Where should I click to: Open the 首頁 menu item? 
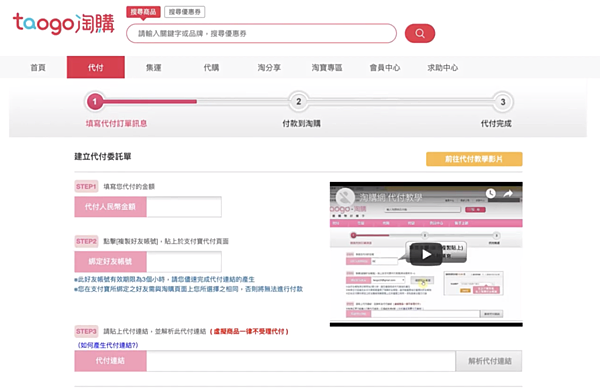(x=38, y=67)
